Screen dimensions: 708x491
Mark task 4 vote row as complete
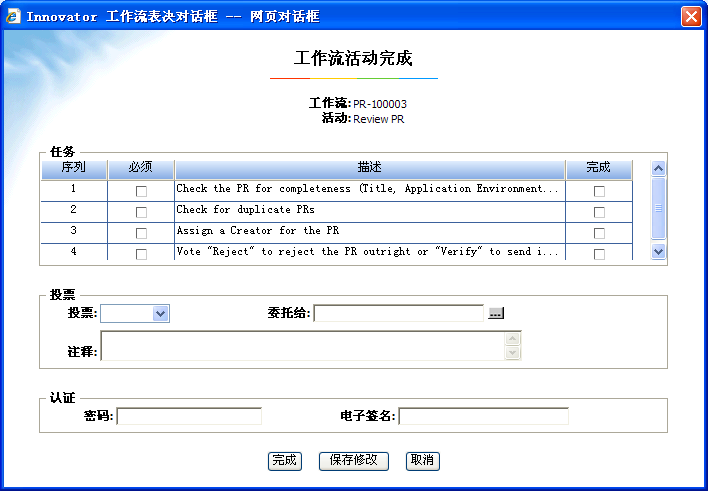coord(599,254)
